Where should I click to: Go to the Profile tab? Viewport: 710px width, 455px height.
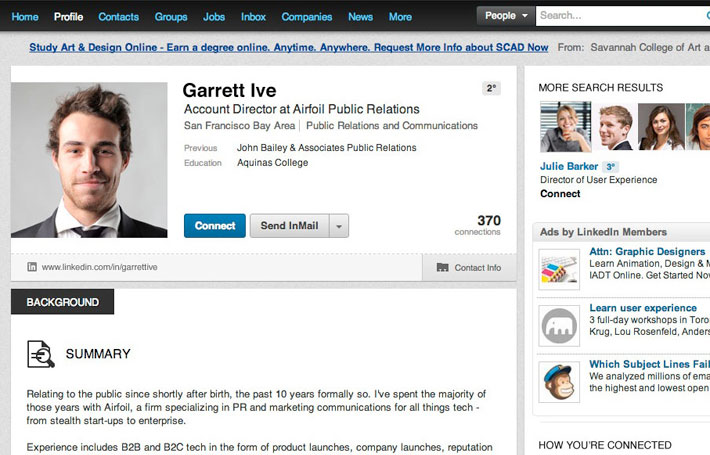point(68,17)
